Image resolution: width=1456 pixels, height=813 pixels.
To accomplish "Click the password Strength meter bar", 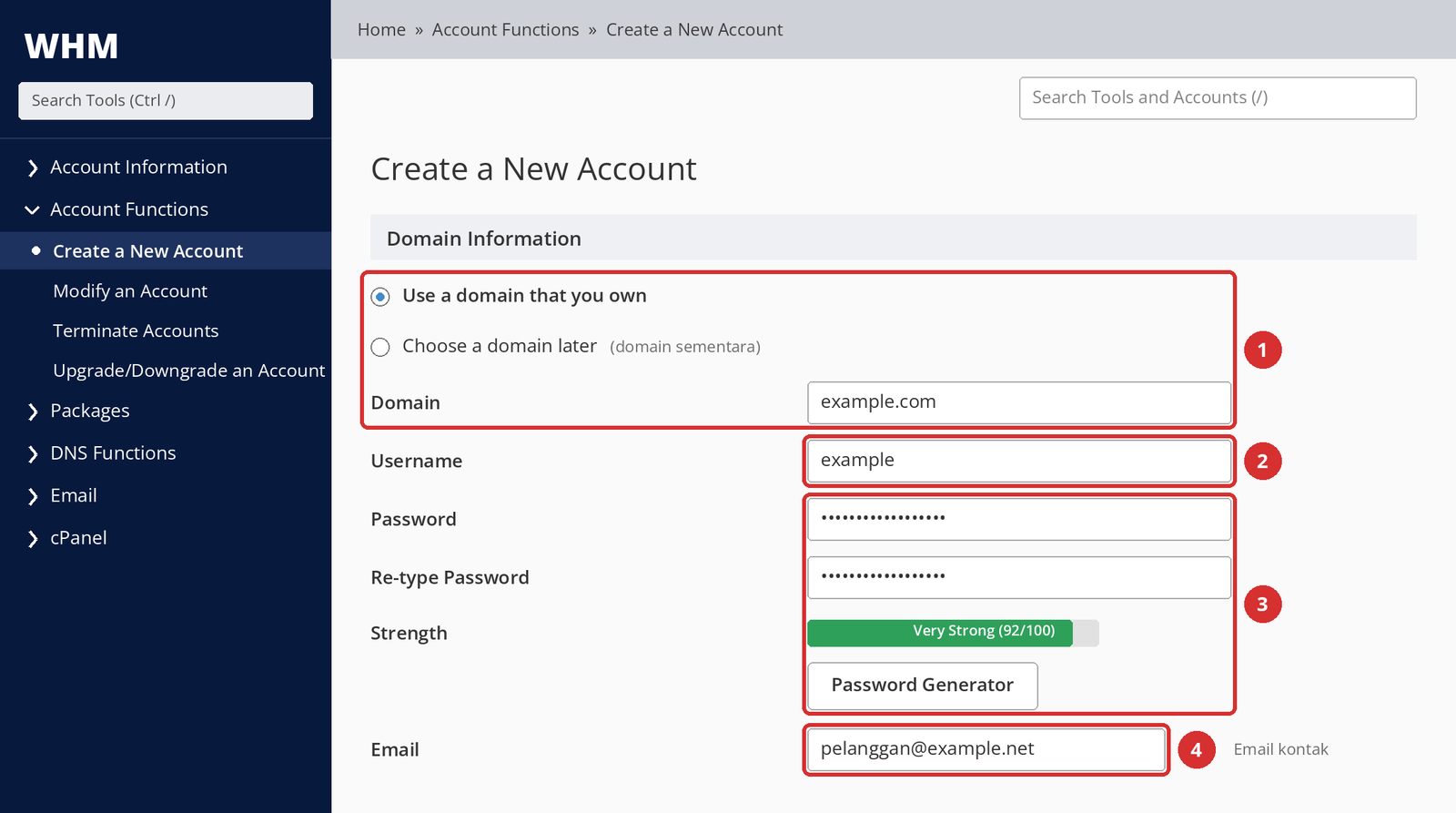I will pyautogui.click(x=953, y=633).
